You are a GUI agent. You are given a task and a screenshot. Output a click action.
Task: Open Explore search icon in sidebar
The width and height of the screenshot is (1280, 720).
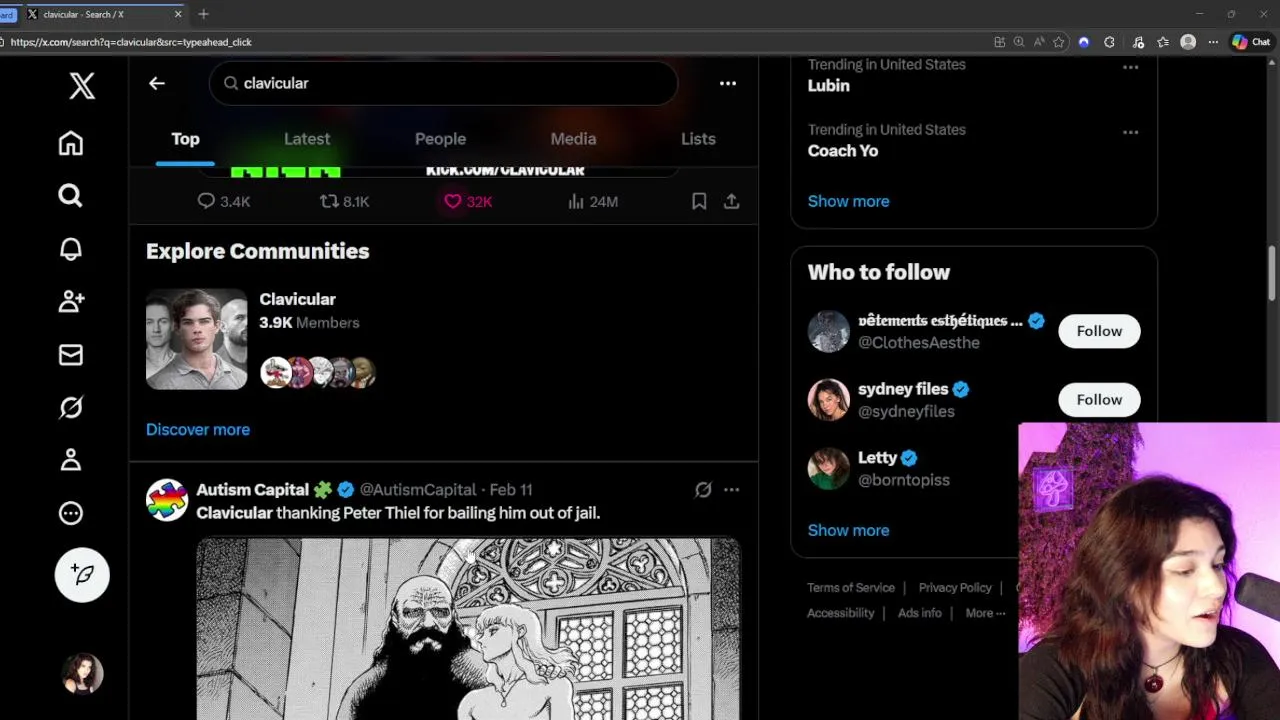(70, 196)
